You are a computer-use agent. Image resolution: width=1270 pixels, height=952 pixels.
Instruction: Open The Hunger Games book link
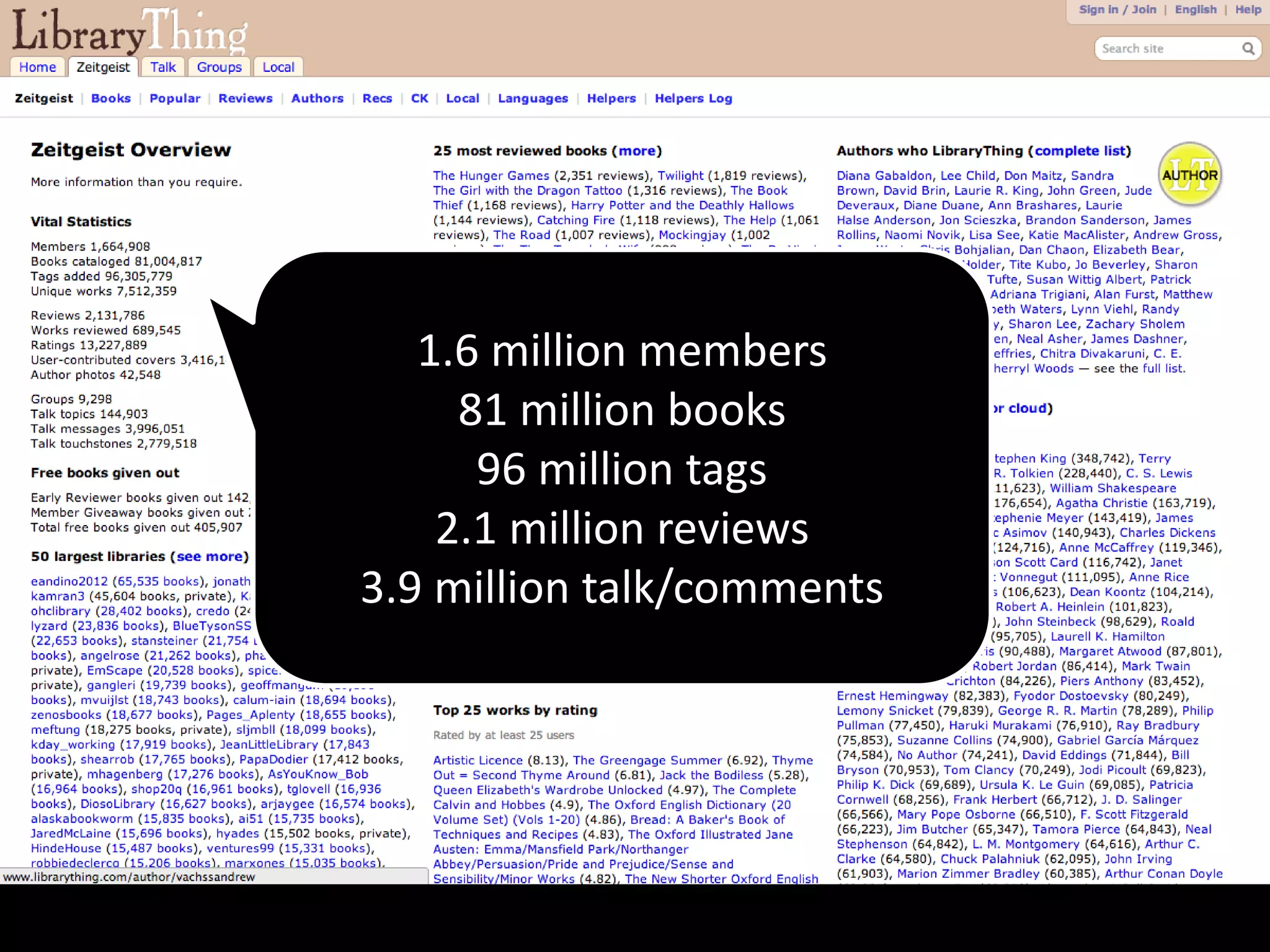click(x=491, y=176)
